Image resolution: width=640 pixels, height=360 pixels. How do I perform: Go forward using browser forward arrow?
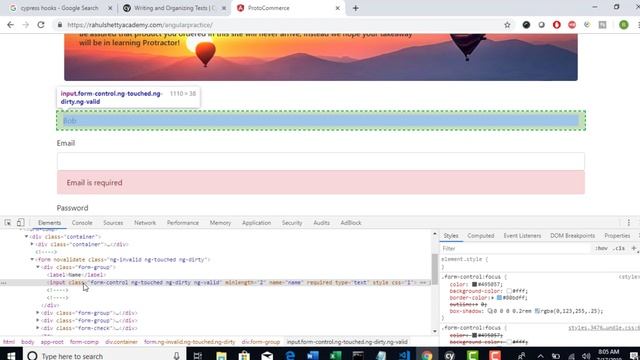(x=25, y=25)
